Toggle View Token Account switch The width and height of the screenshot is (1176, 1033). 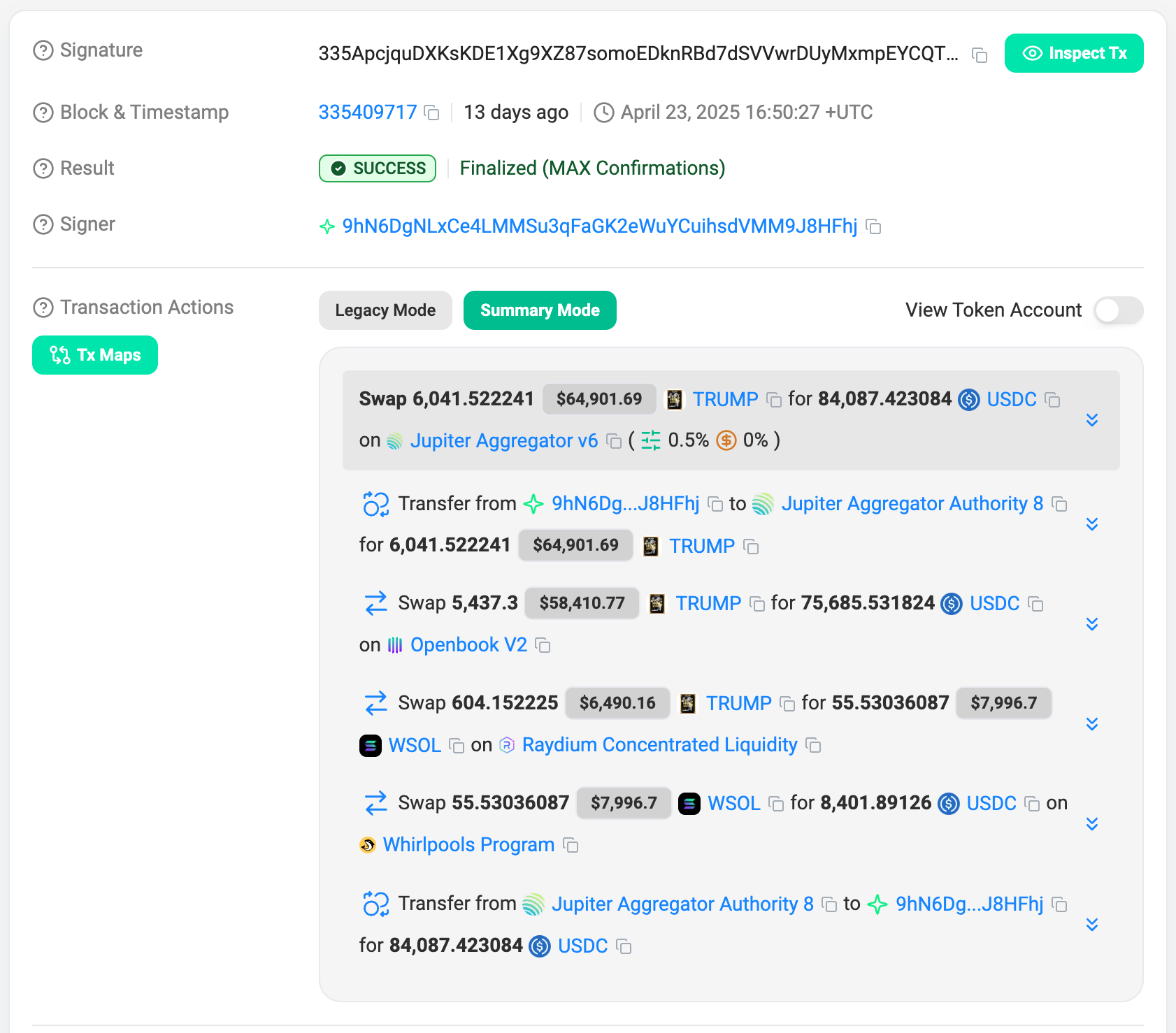[x=1119, y=310]
